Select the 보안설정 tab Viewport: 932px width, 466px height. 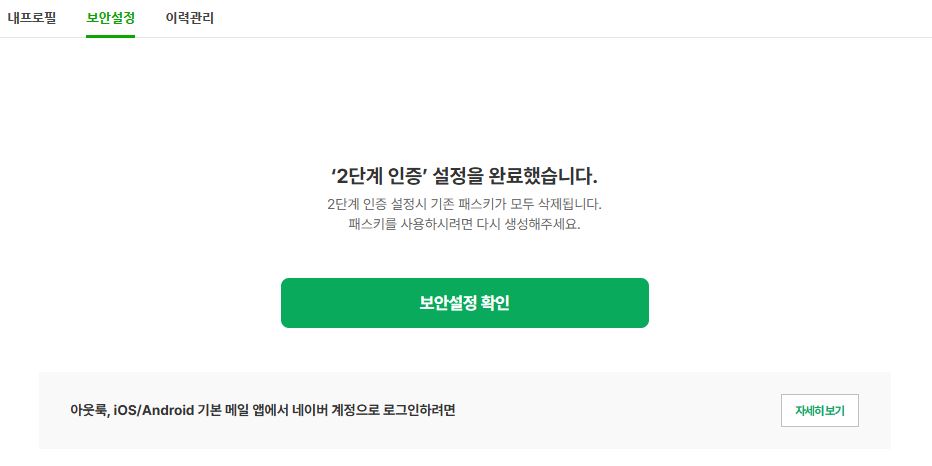pos(110,18)
